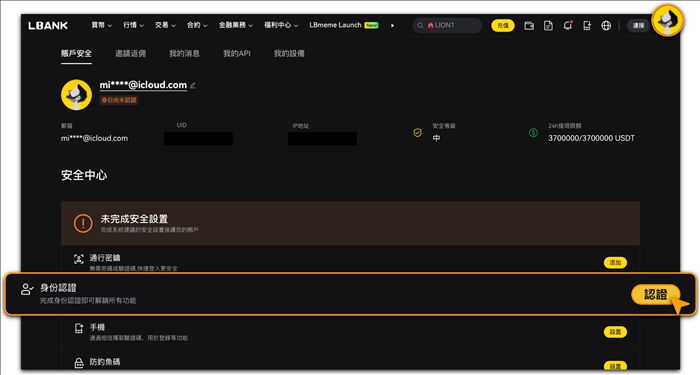Open the user avatar menu in top bar
Viewport: 700px width, 375px height.
(x=667, y=21)
